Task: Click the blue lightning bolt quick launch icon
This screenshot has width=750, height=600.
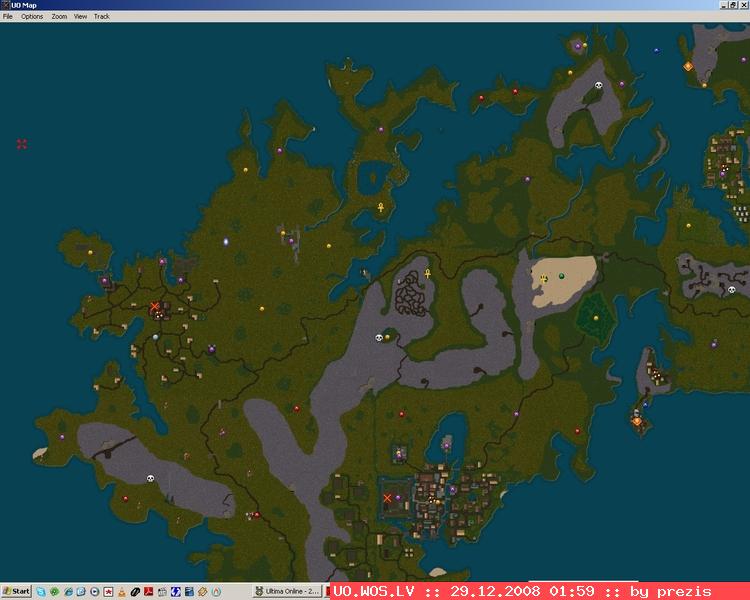Action: click(x=176, y=592)
